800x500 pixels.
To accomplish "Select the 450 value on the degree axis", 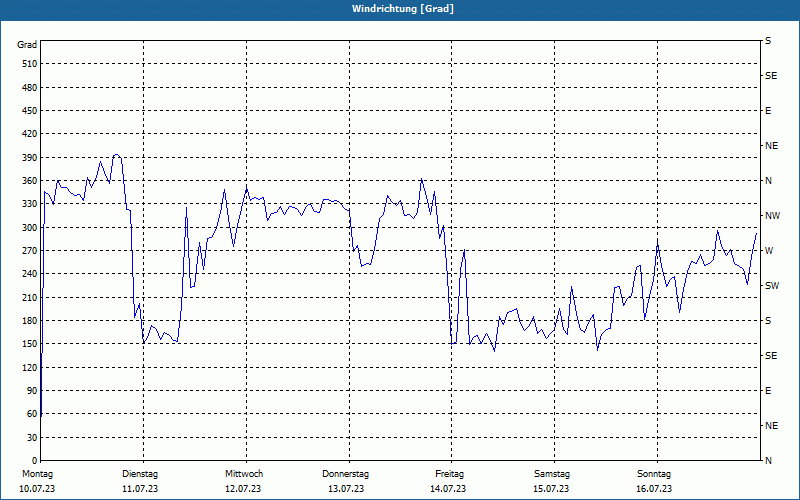I will point(30,111).
